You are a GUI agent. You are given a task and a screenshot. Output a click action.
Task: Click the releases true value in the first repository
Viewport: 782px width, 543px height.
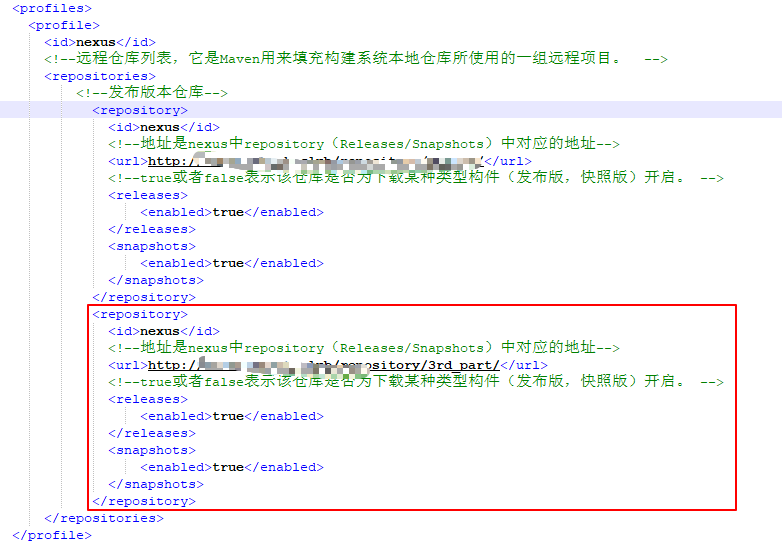pyautogui.click(x=228, y=212)
